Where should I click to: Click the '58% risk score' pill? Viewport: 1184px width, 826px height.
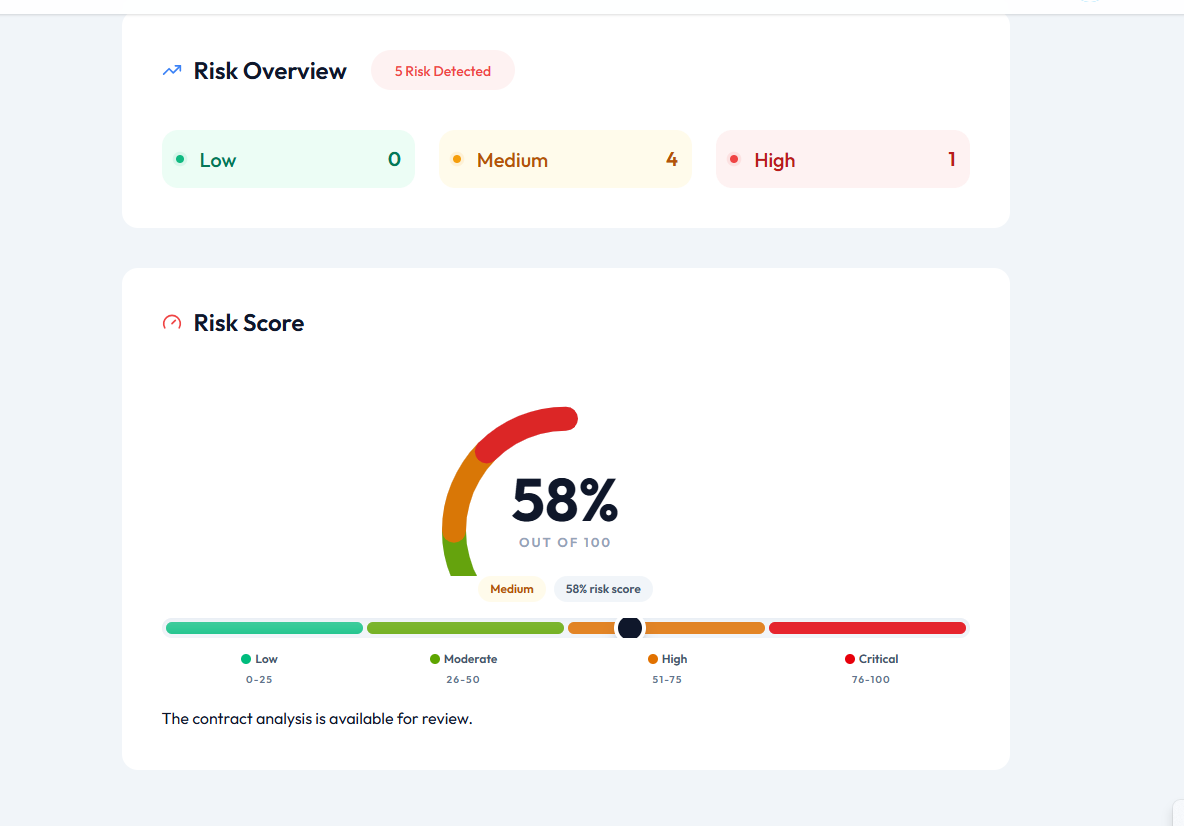pos(603,589)
